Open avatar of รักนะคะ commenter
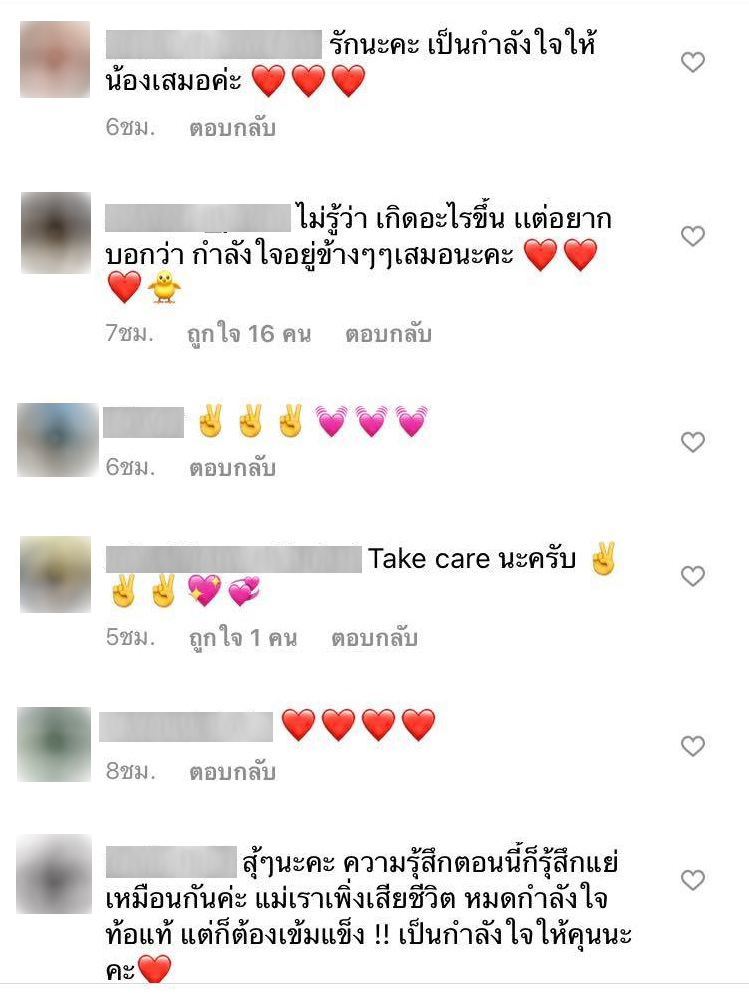749x1003 pixels. [55, 59]
